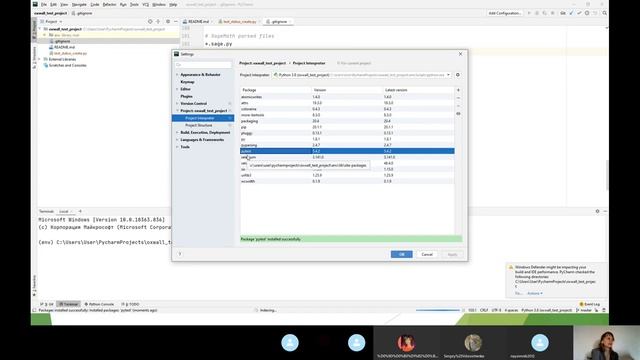Select the atomicwrites package row
Image resolution: width=640 pixels, height=360 pixels.
pyautogui.click(x=347, y=97)
